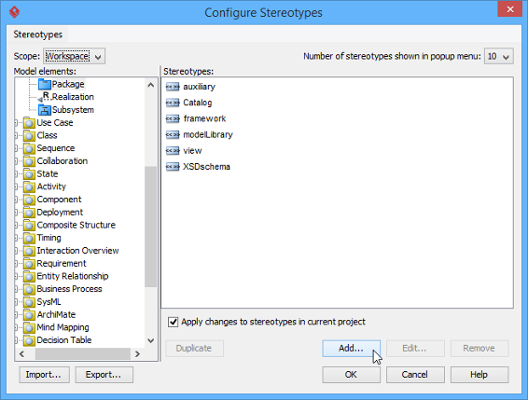Select the XSDschema stereotype icon
This screenshot has height=400, width=528.
pos(173,167)
